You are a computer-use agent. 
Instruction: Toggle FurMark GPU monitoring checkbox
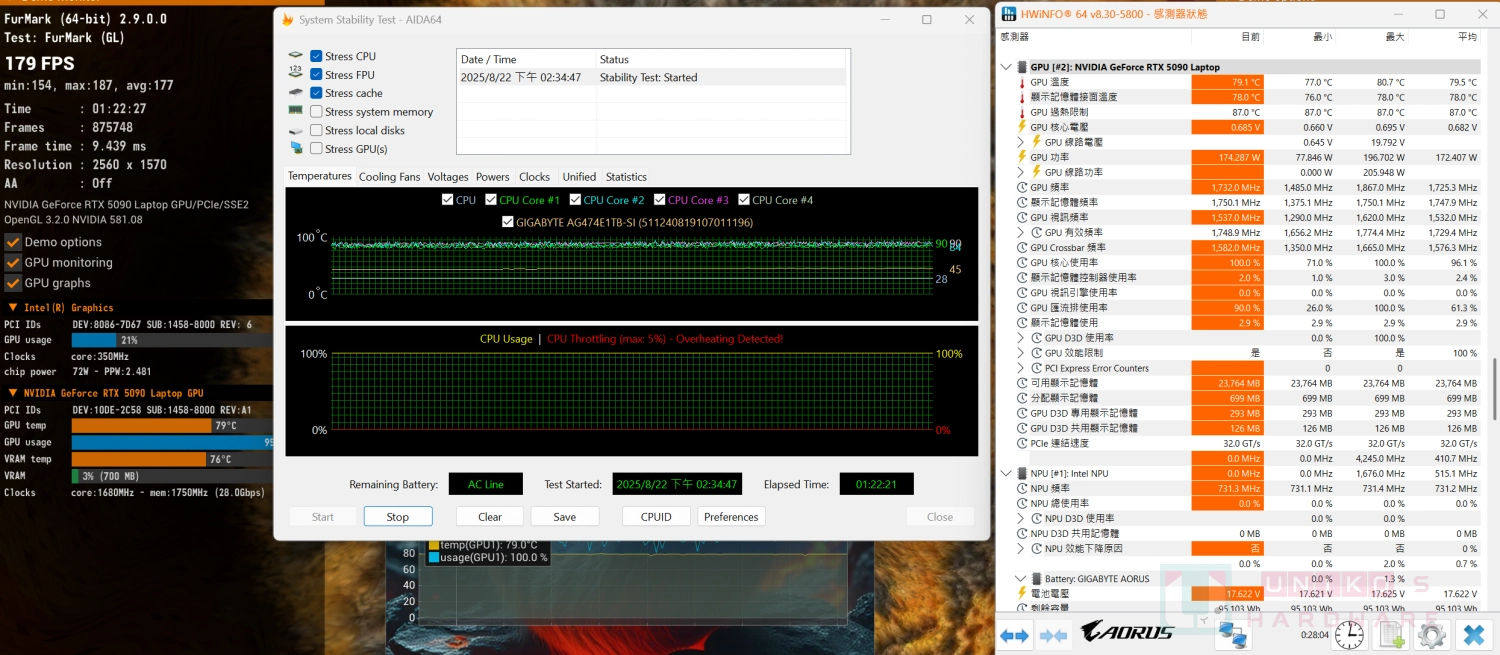(x=13, y=262)
